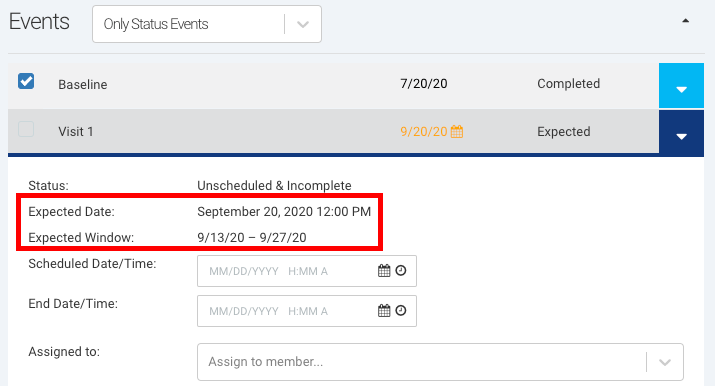This screenshot has width=717, height=386.
Task: Click orange calendar icon beside 9/20/20
Action: click(457, 132)
